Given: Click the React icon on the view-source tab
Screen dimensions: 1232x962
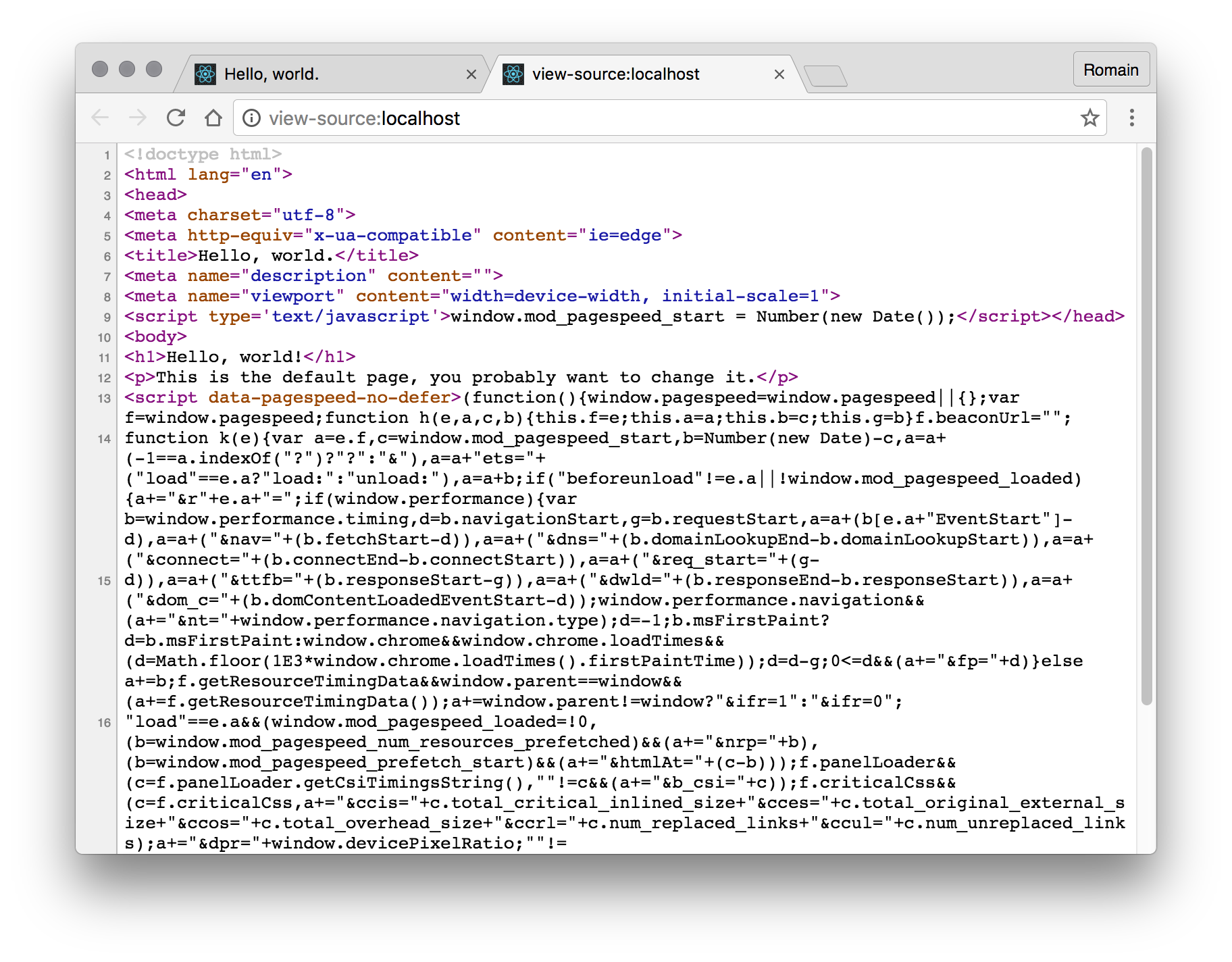Looking at the screenshot, I should coord(513,74).
